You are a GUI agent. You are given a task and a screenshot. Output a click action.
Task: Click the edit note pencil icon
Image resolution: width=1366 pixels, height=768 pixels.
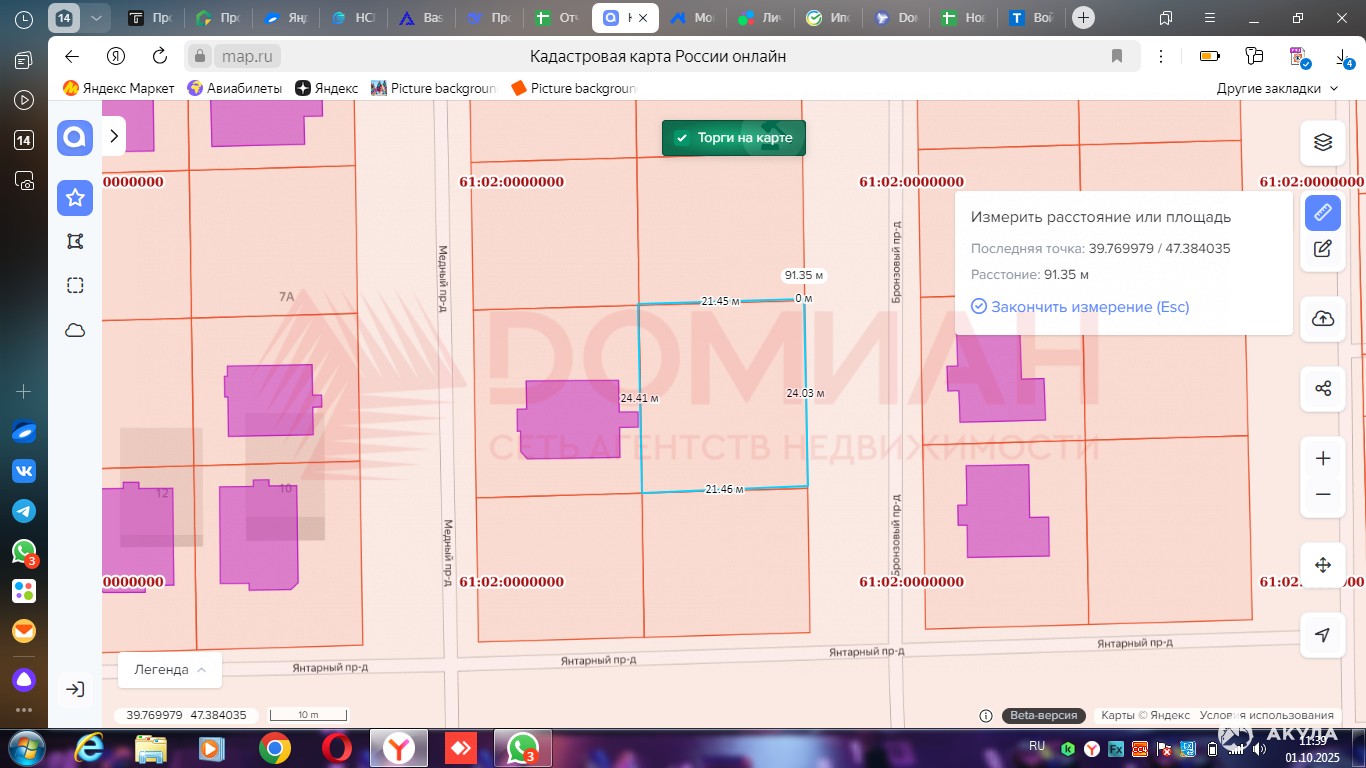pyautogui.click(x=1322, y=249)
